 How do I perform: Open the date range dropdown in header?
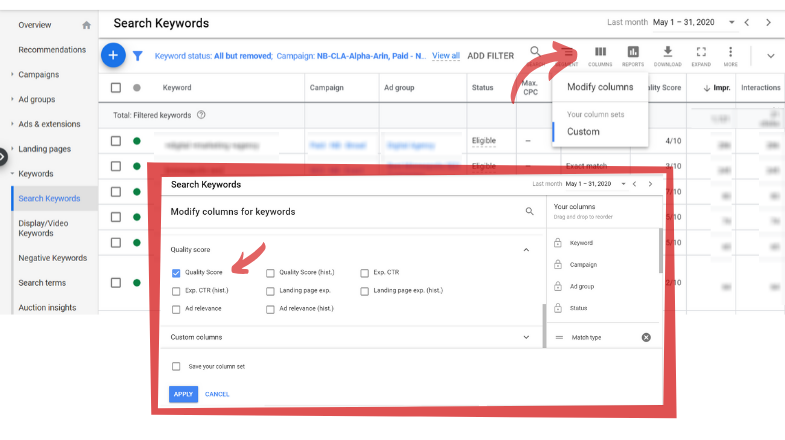click(732, 22)
